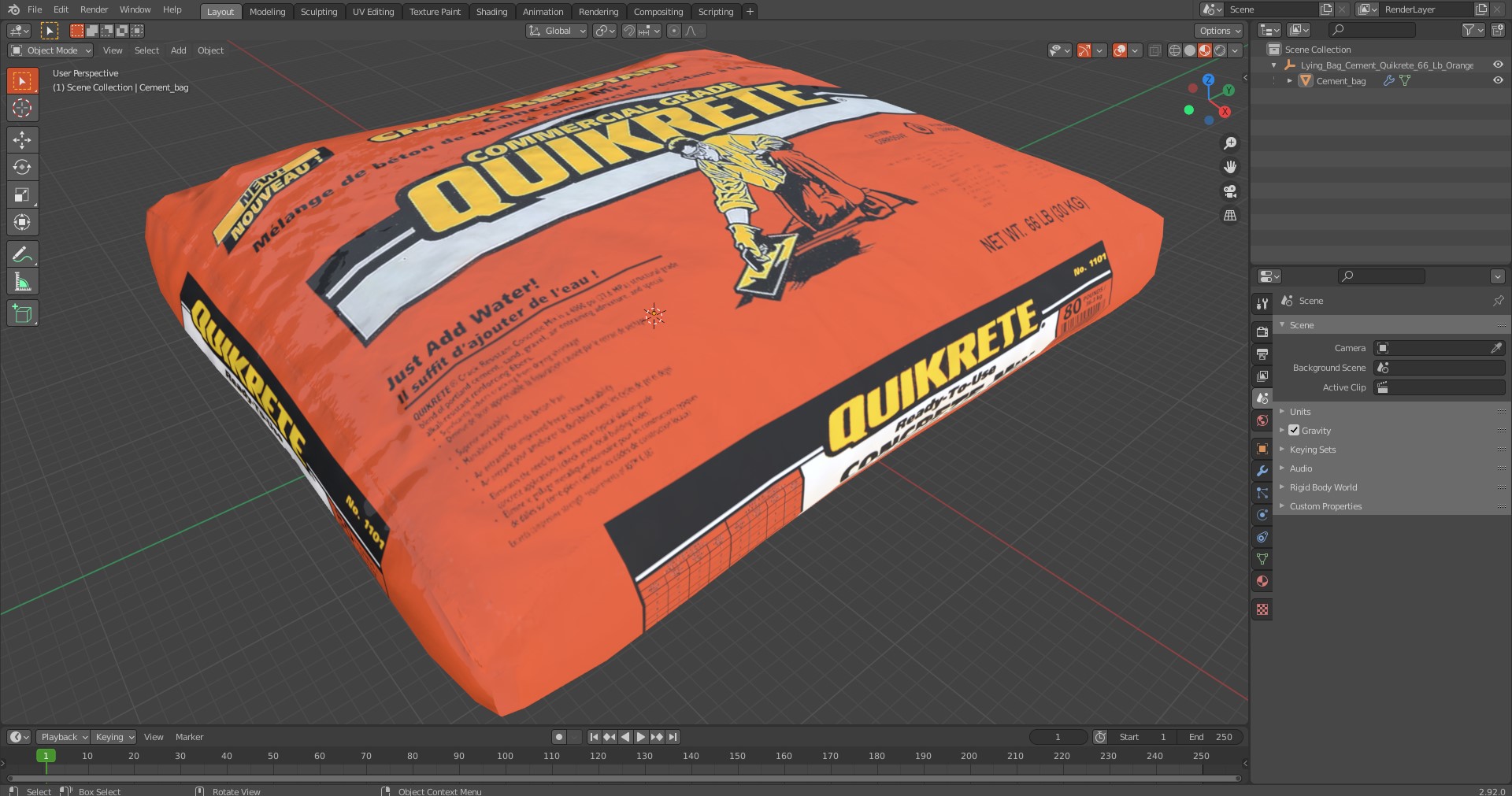1512x796 pixels.
Task: Expand the Cement_bag tree item
Action: (1289, 81)
